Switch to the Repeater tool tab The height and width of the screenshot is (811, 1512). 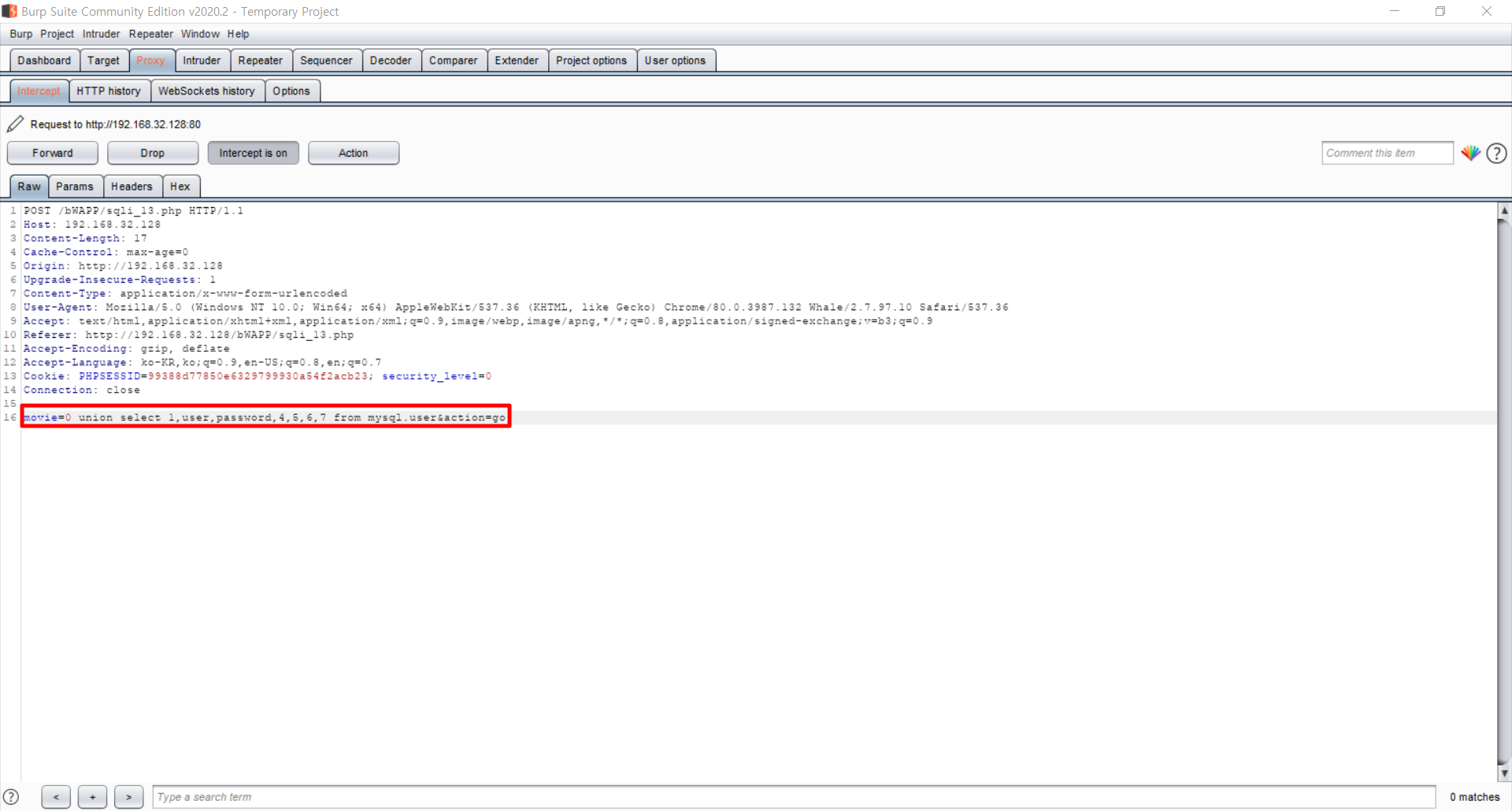pos(261,61)
